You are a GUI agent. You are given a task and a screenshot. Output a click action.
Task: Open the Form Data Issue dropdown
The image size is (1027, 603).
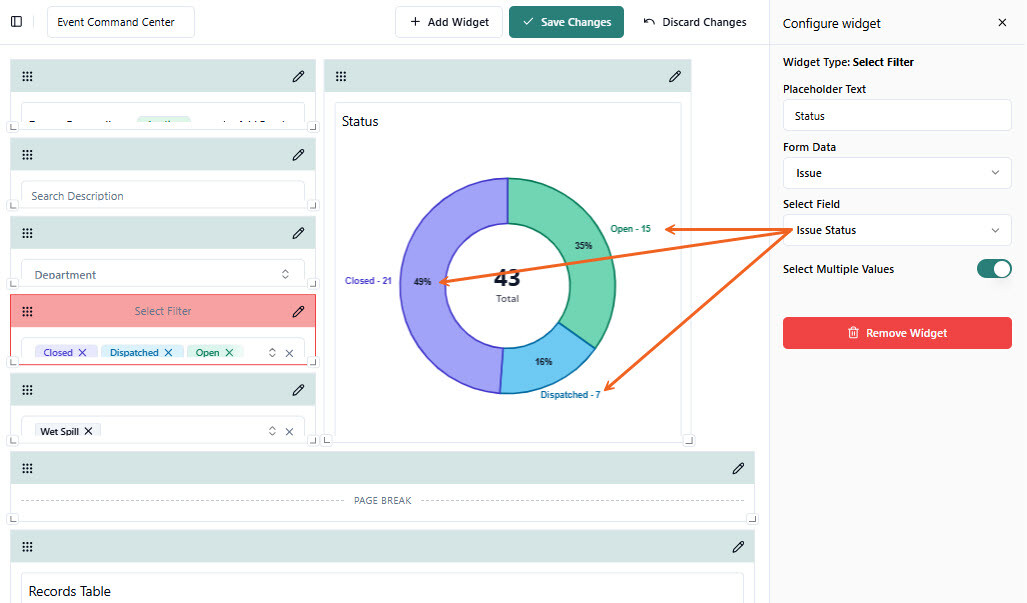click(x=897, y=173)
